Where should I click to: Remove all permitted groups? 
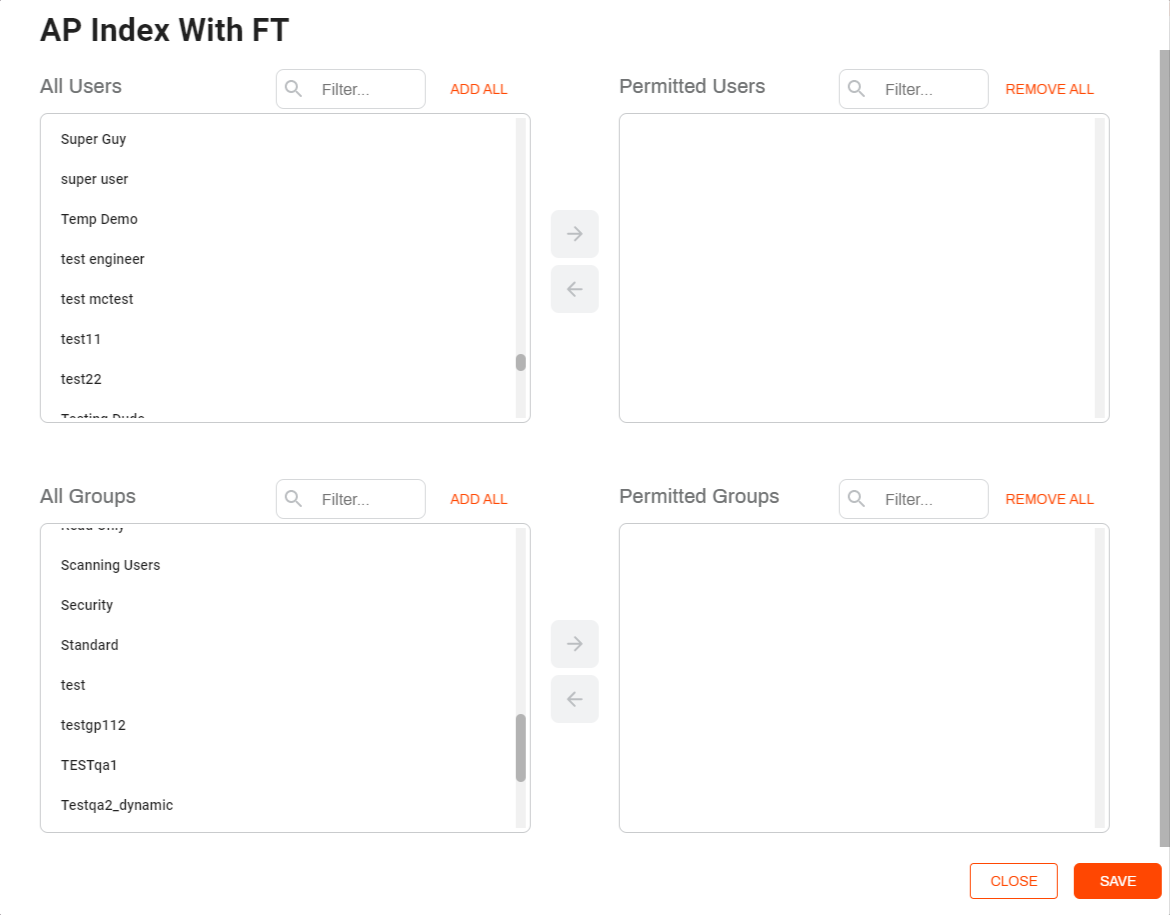(1049, 499)
